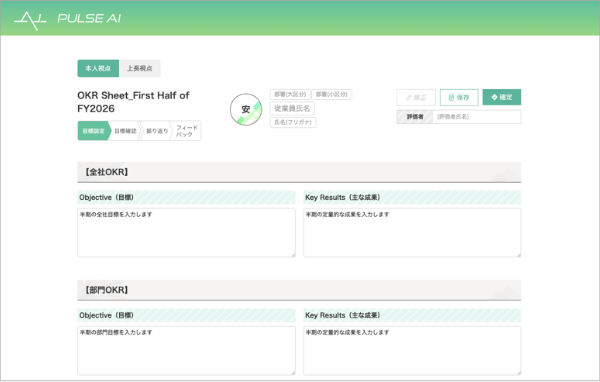
Task: Grab resize handle of 全社OKR Key Results box
Action: pyautogui.click(x=518, y=255)
